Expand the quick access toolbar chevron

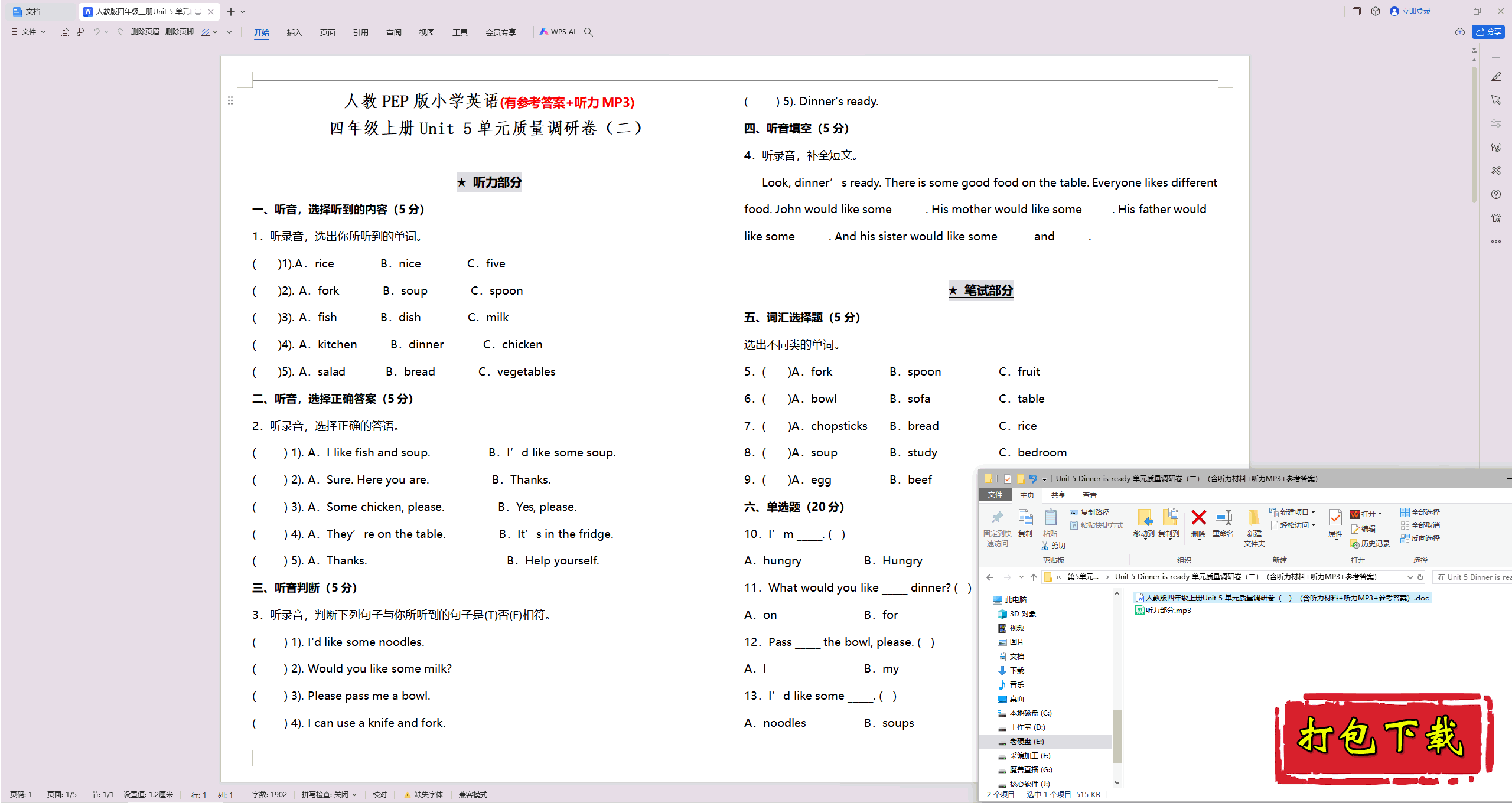(x=229, y=32)
